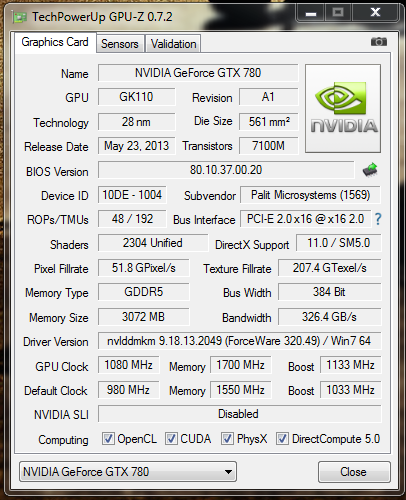Click the NVIDIA SLI field Disabled
Image resolution: width=406 pixels, height=500 pixels.
[x=239, y=414]
